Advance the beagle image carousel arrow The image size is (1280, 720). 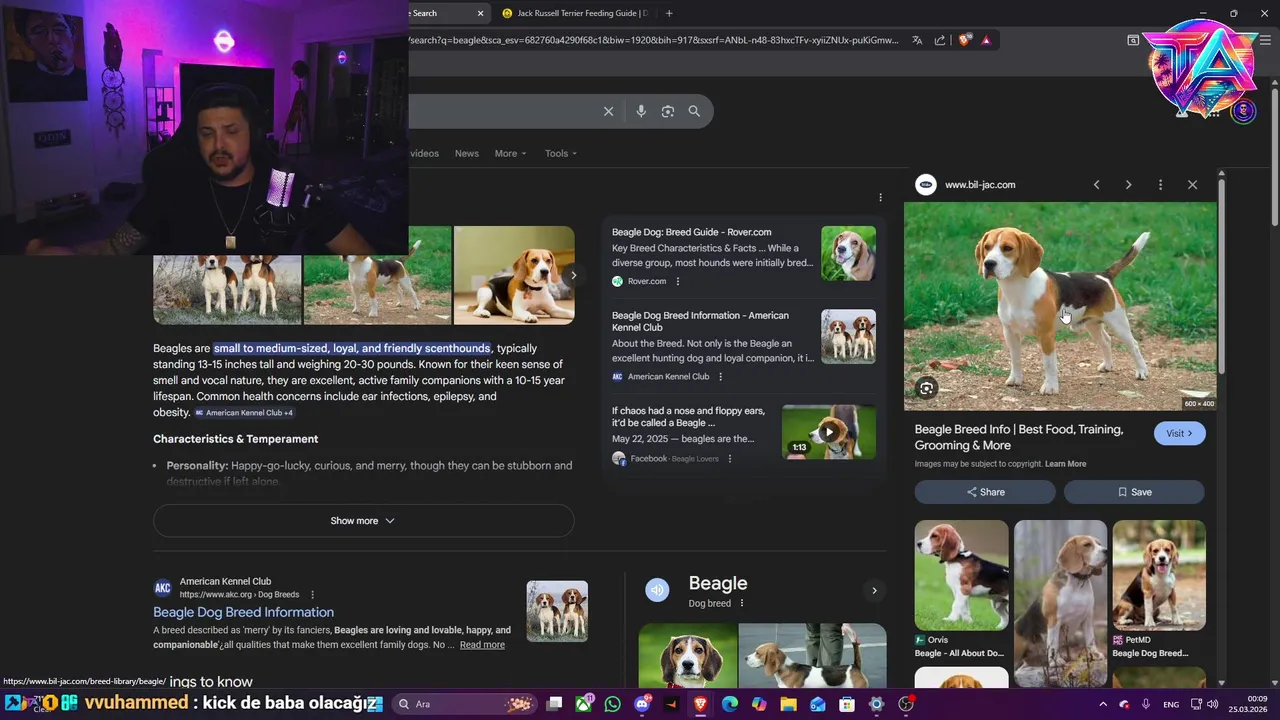pos(573,275)
